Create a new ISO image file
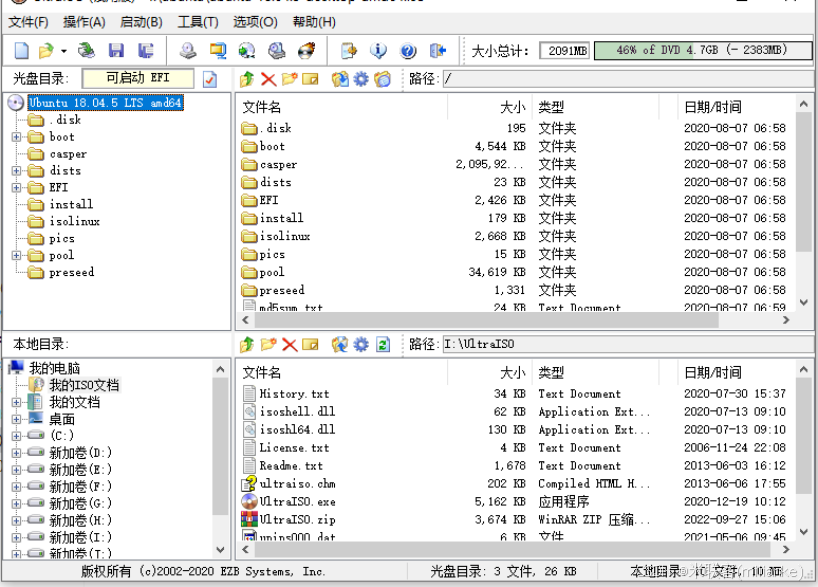Image resolution: width=818 pixels, height=587 pixels. click(x=20, y=50)
